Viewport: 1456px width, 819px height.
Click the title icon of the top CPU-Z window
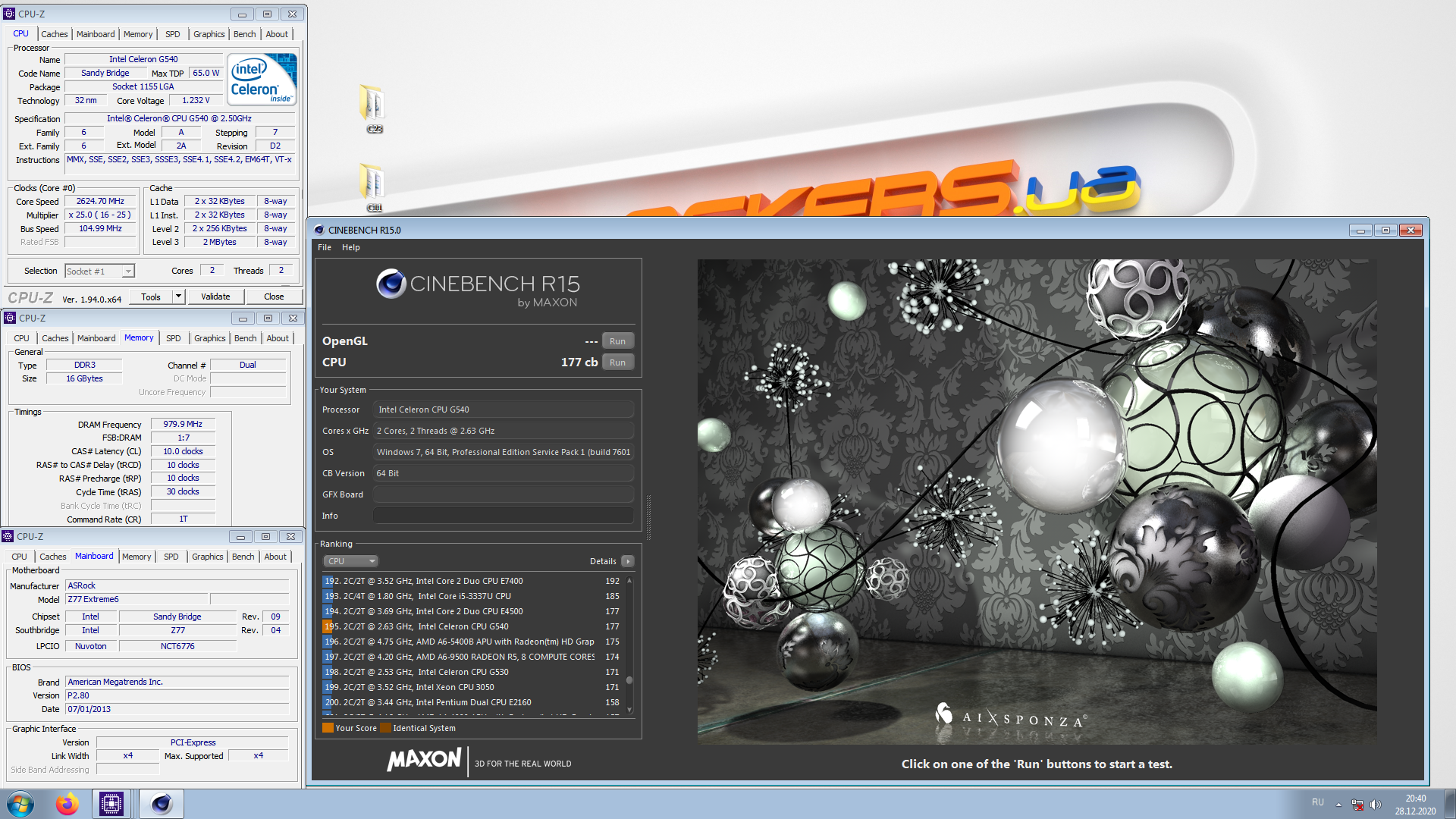click(9, 14)
